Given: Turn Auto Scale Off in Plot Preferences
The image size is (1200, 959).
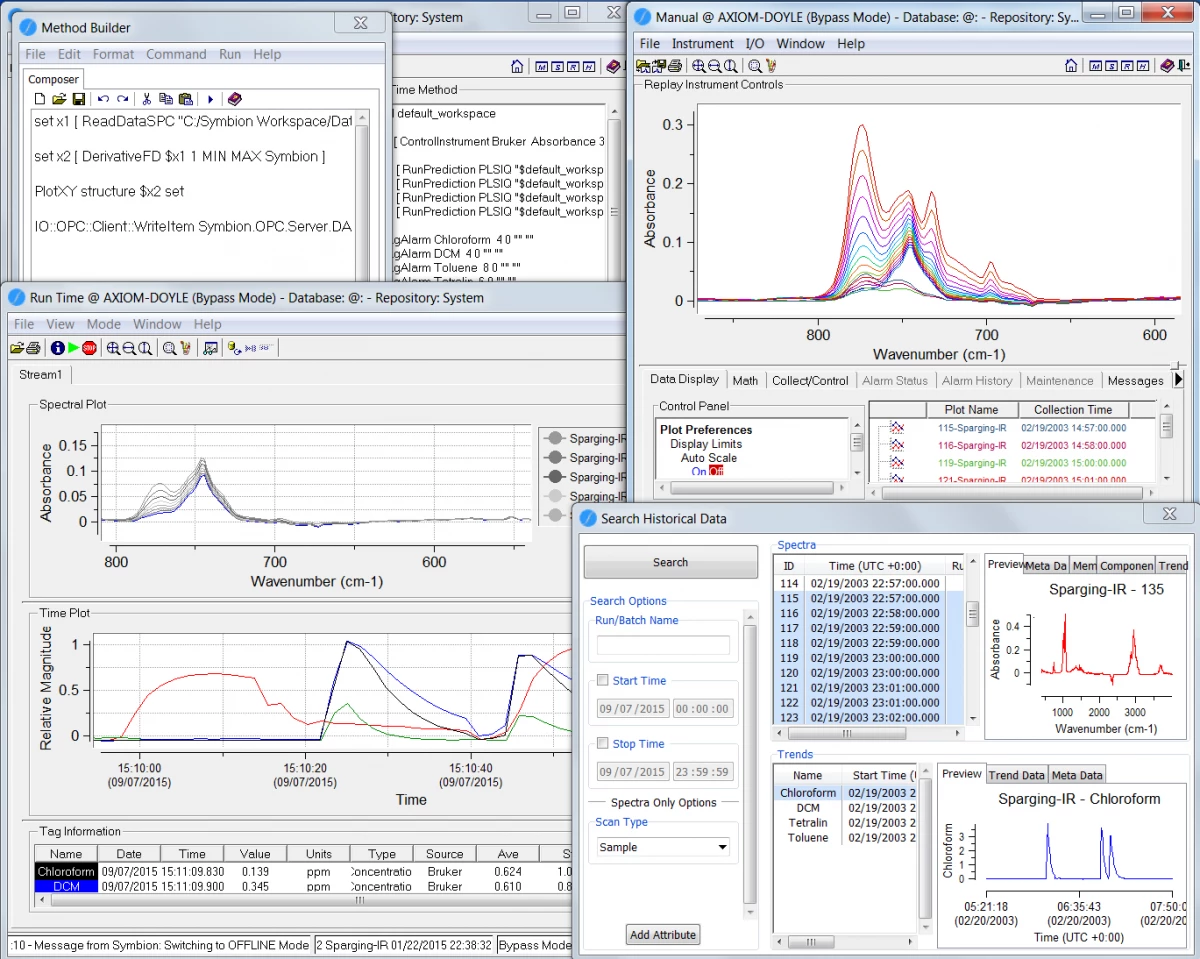Looking at the screenshot, I should pos(716,472).
